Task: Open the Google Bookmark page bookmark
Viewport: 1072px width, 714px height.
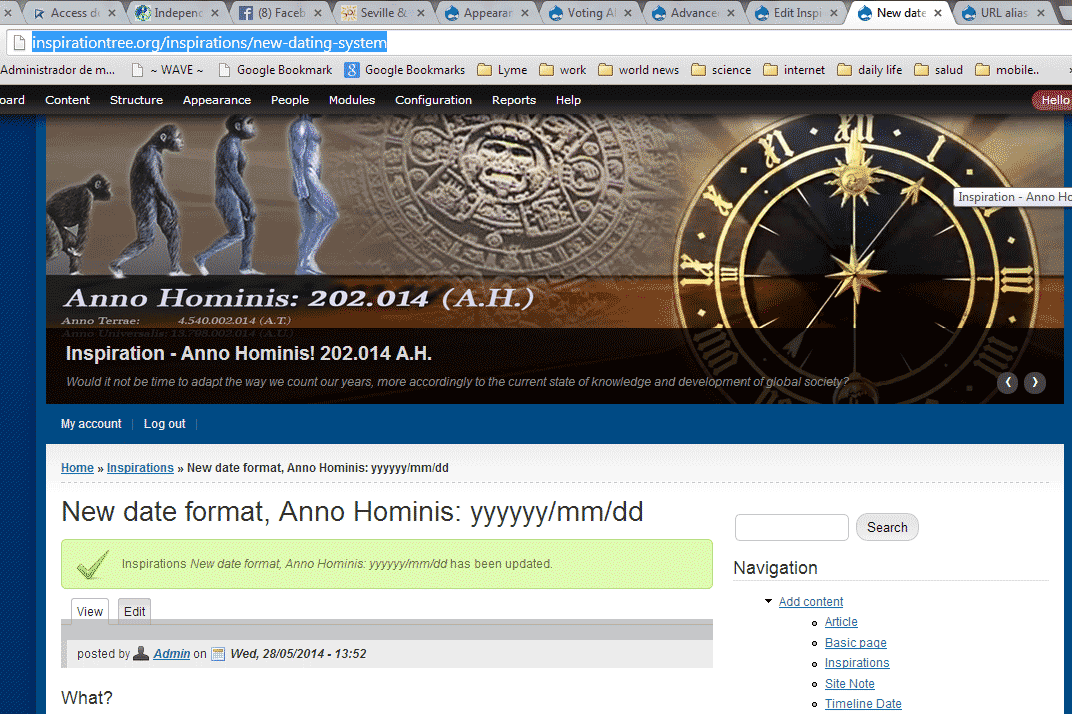Action: (275, 70)
